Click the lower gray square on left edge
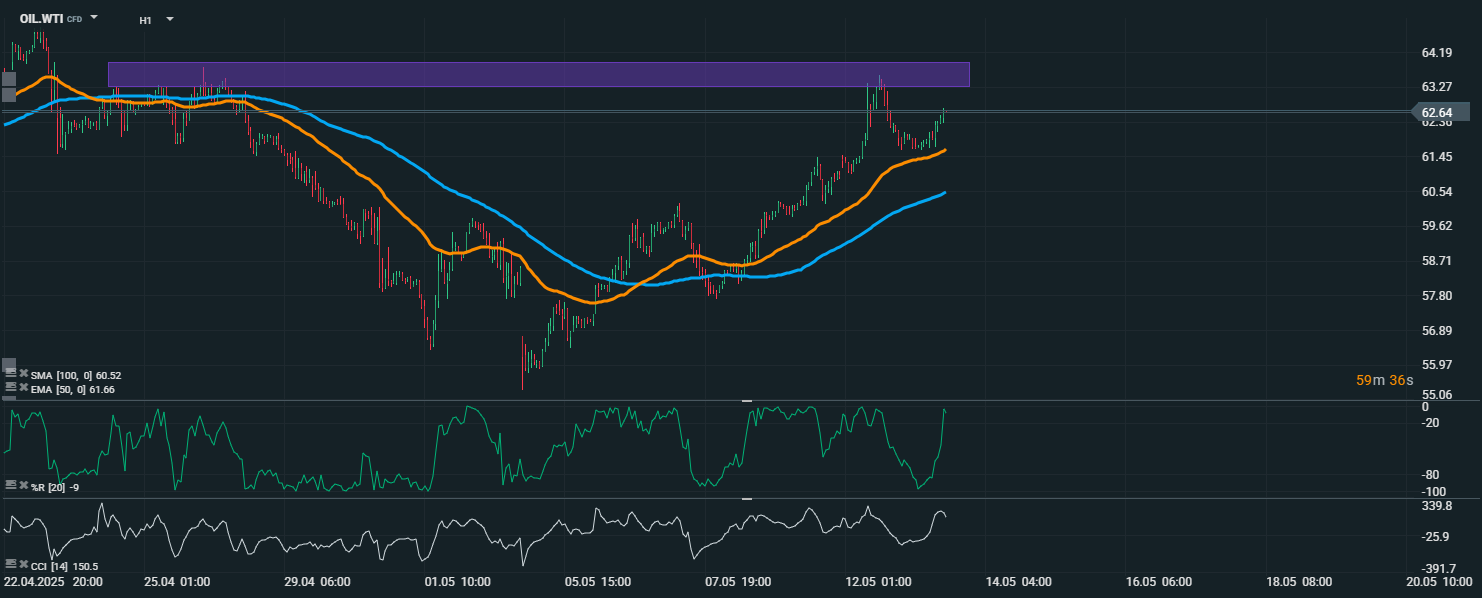 click(x=9, y=95)
